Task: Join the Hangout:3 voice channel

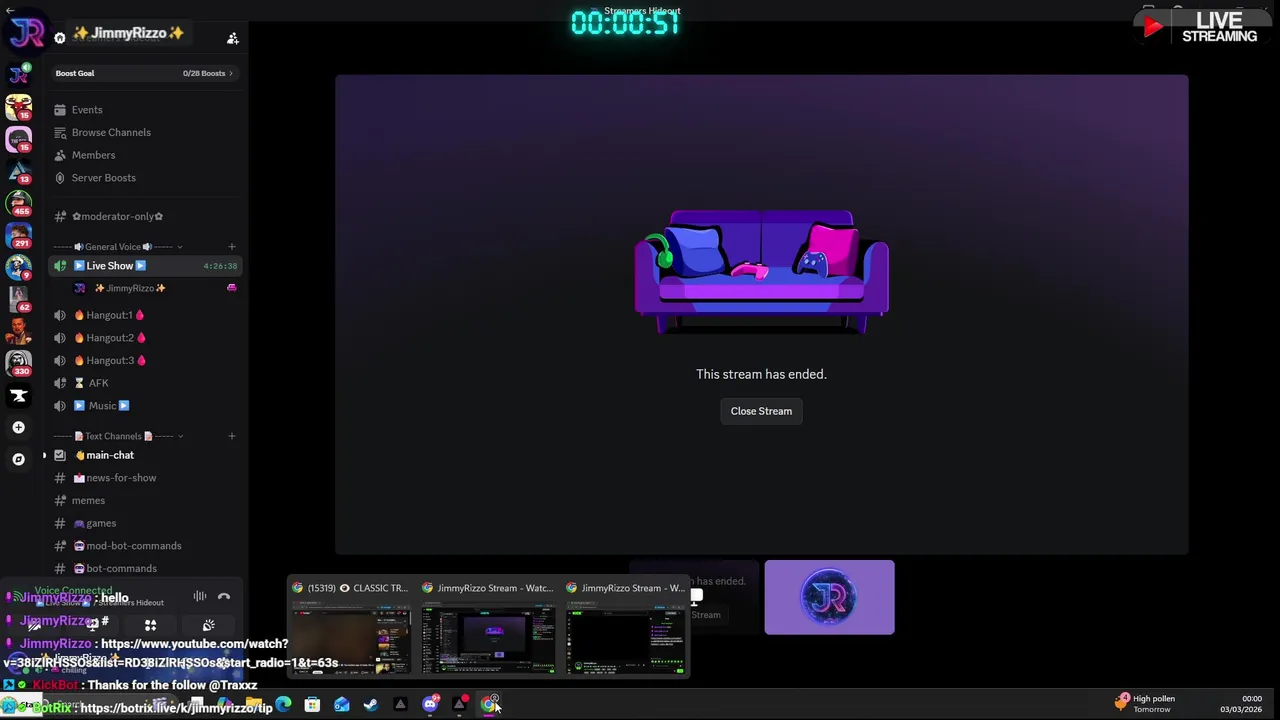Action: click(x=144, y=360)
